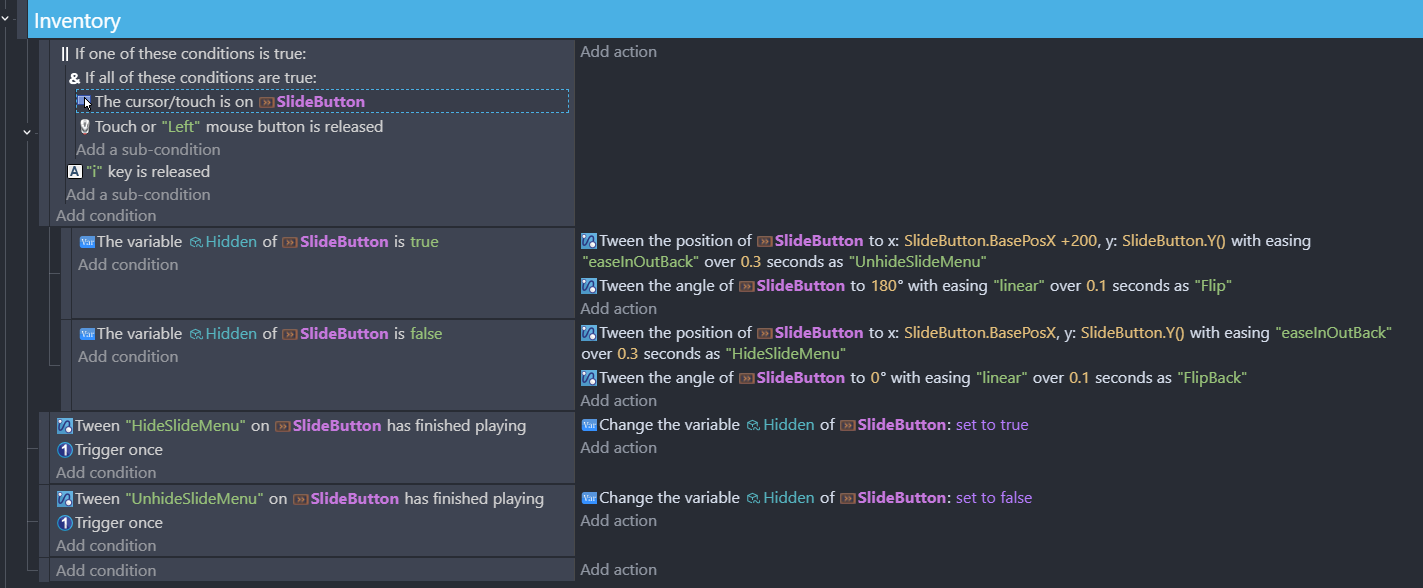
Task: Collapse the Inventory group with the top-left chevron
Action: click(10, 21)
